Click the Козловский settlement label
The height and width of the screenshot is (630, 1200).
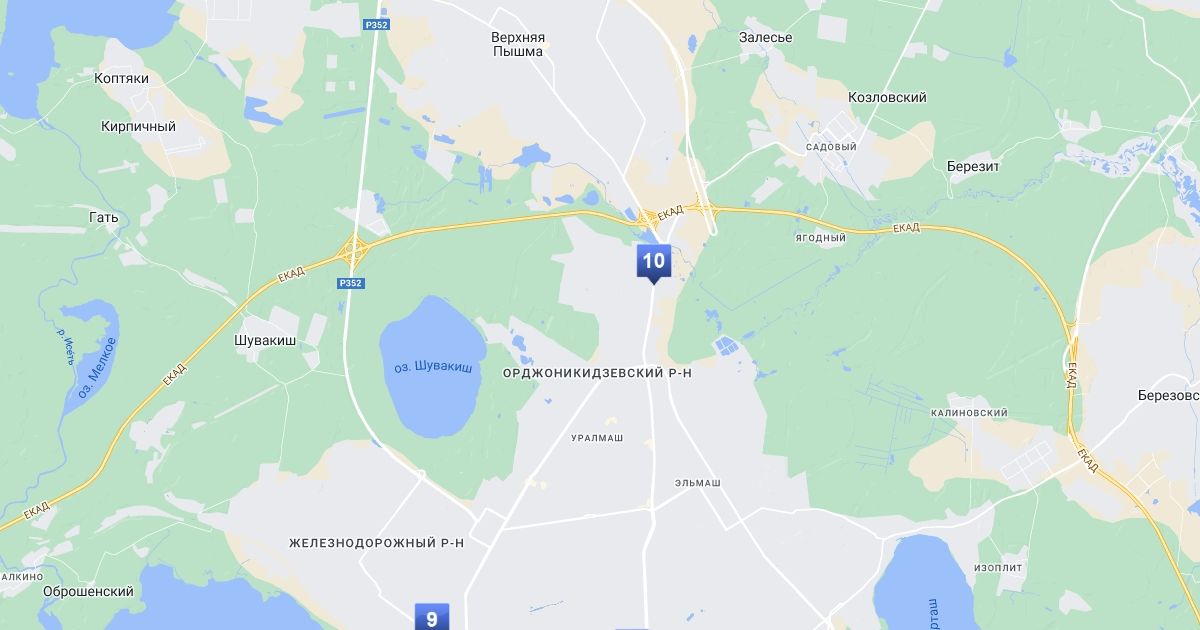coord(887,97)
